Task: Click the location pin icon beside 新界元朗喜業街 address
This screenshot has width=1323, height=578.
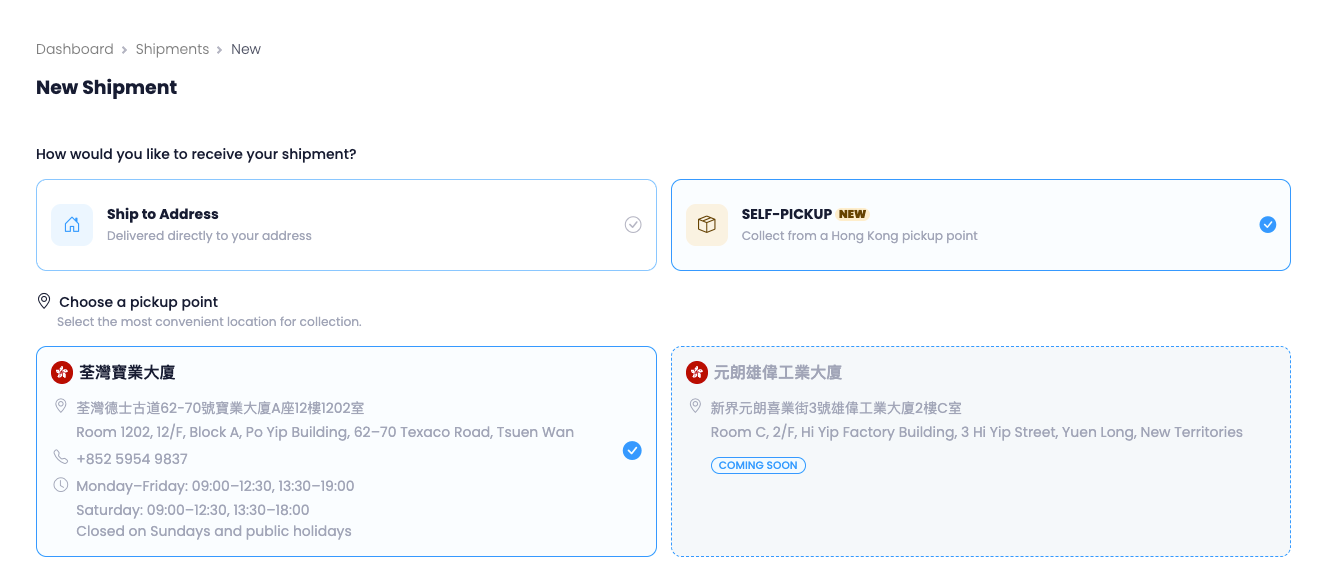Action: [696, 407]
